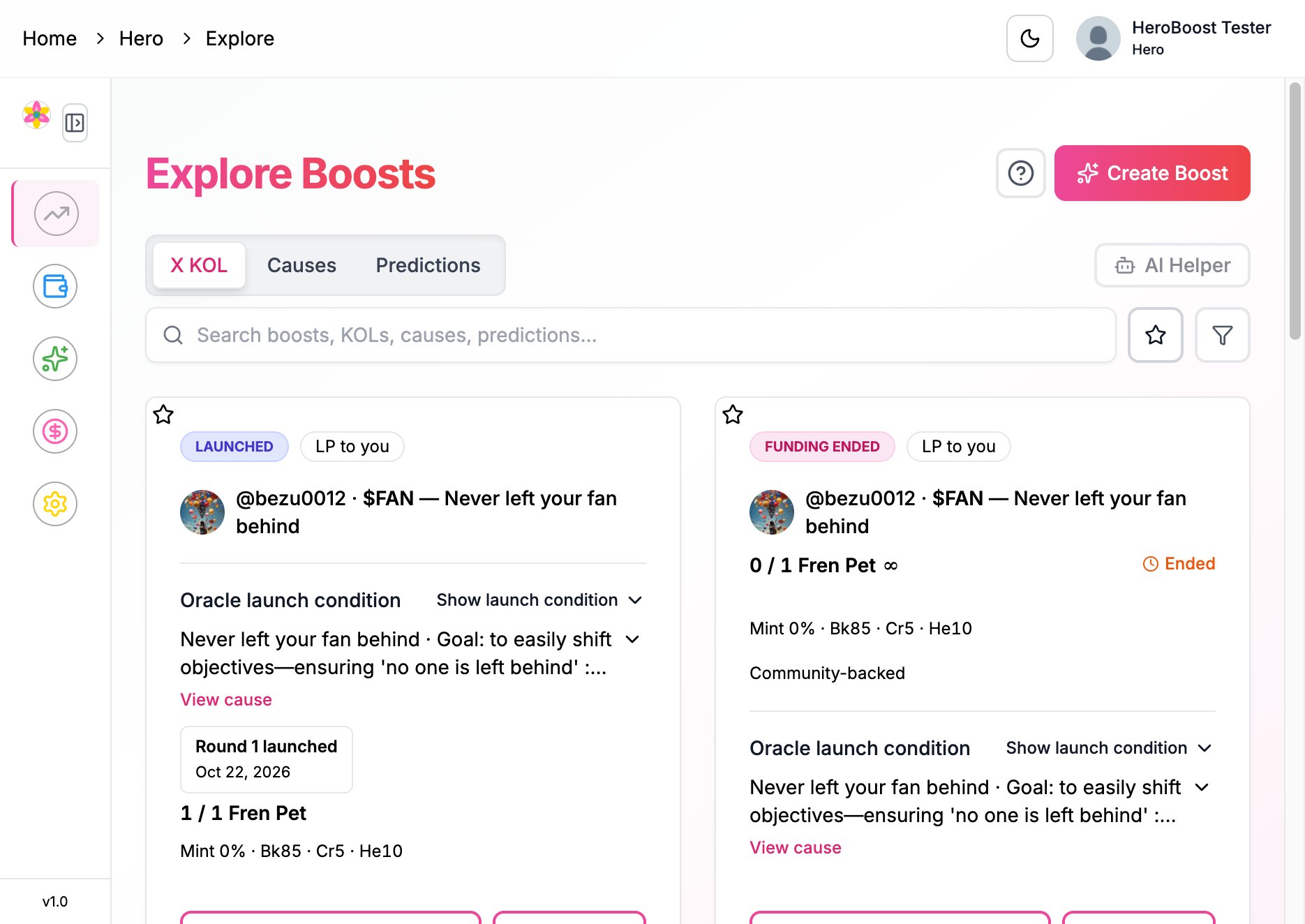Toggle dark mode moon icon
This screenshot has width=1305, height=924.
coord(1029,38)
